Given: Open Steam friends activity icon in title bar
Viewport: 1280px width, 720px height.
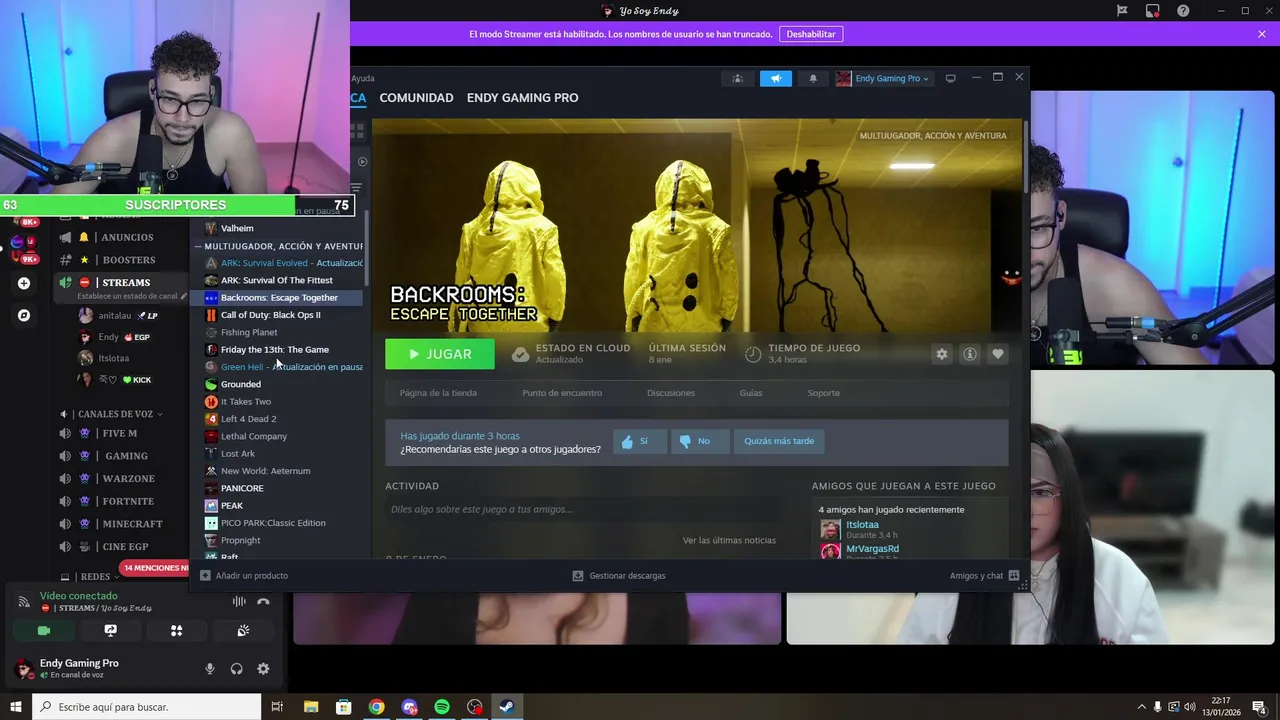Looking at the screenshot, I should tap(738, 78).
